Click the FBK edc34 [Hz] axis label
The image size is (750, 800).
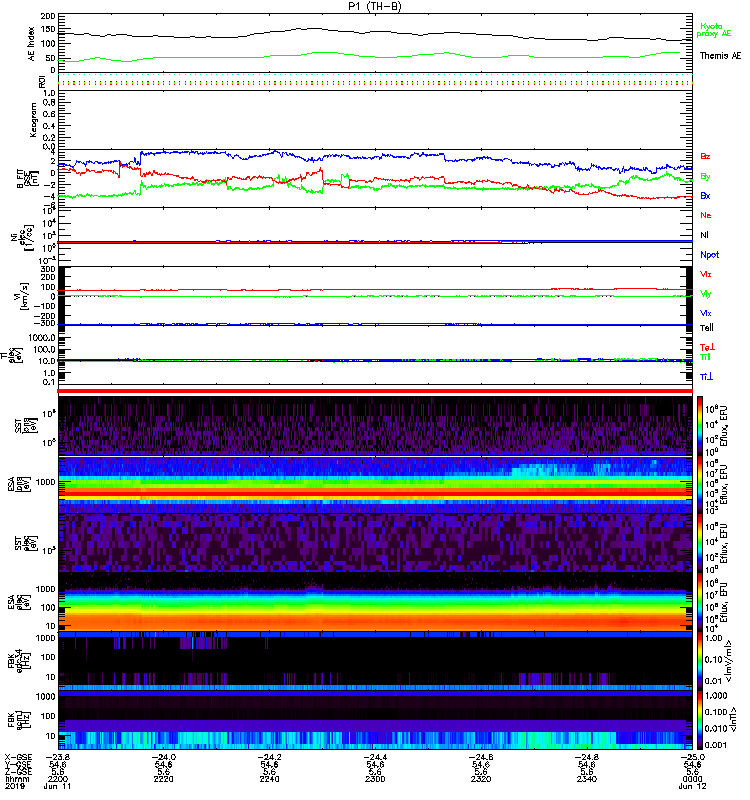pos(18,660)
